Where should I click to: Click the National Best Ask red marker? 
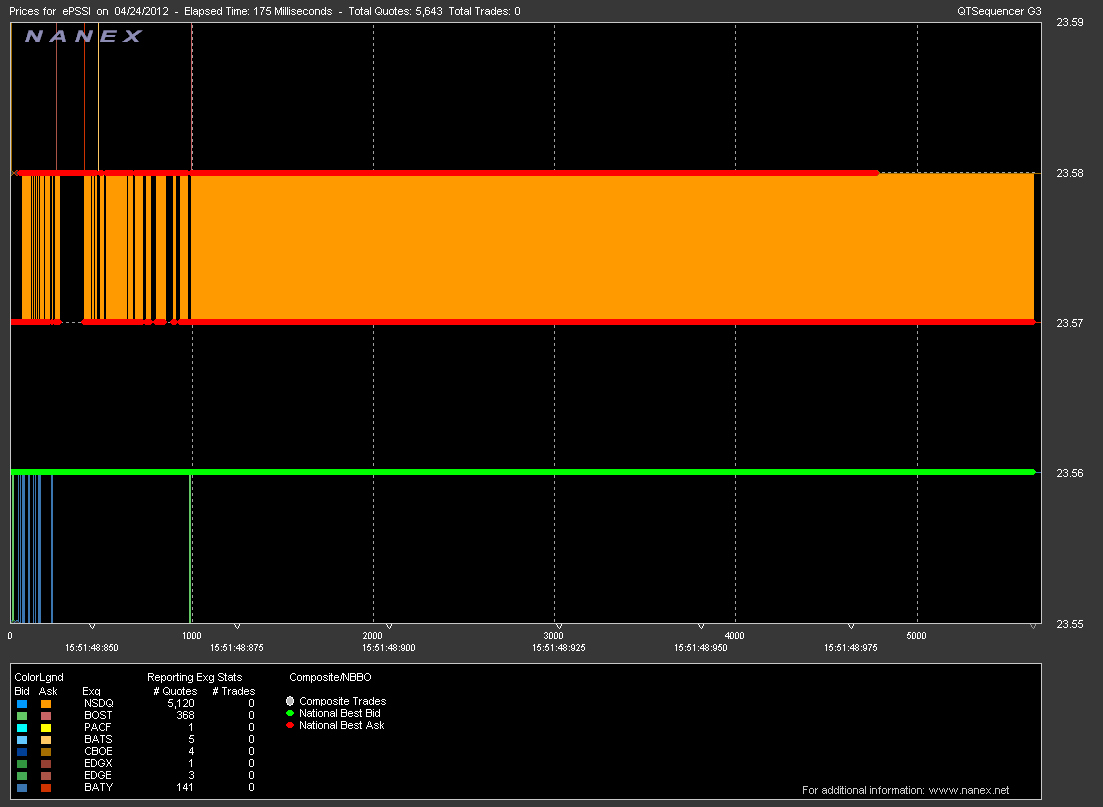pos(290,725)
